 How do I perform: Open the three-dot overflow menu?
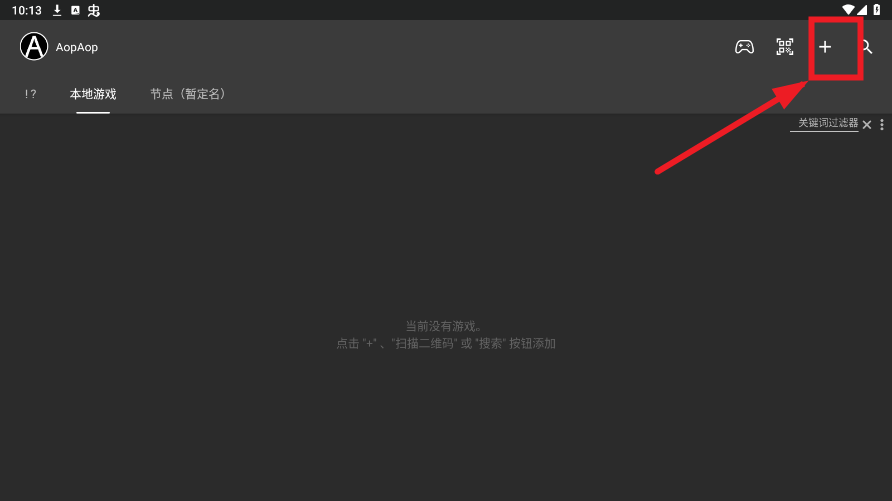[x=882, y=125]
